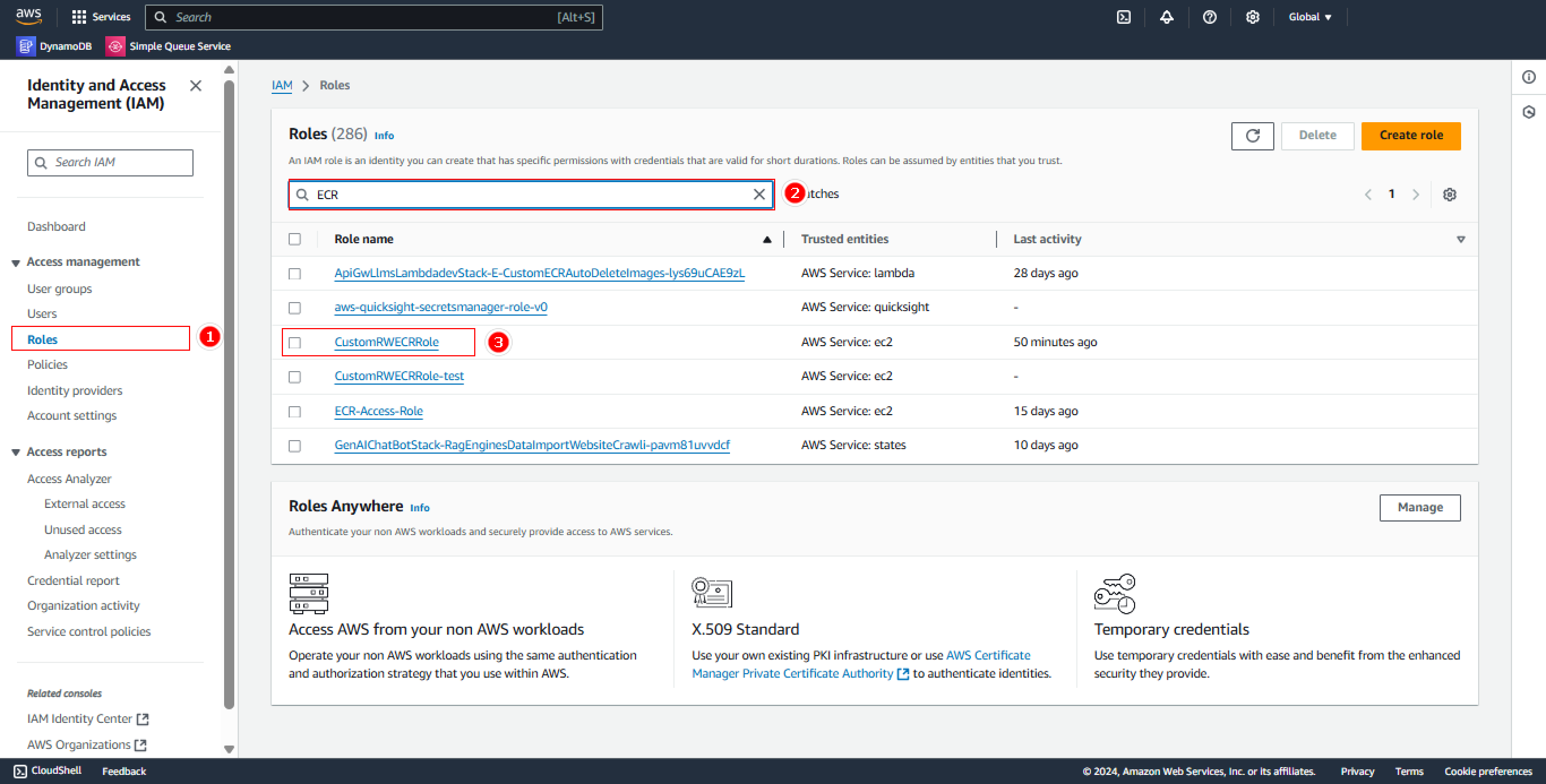Open the DynamoDB shortcut
1546x784 pixels.
pos(55,46)
